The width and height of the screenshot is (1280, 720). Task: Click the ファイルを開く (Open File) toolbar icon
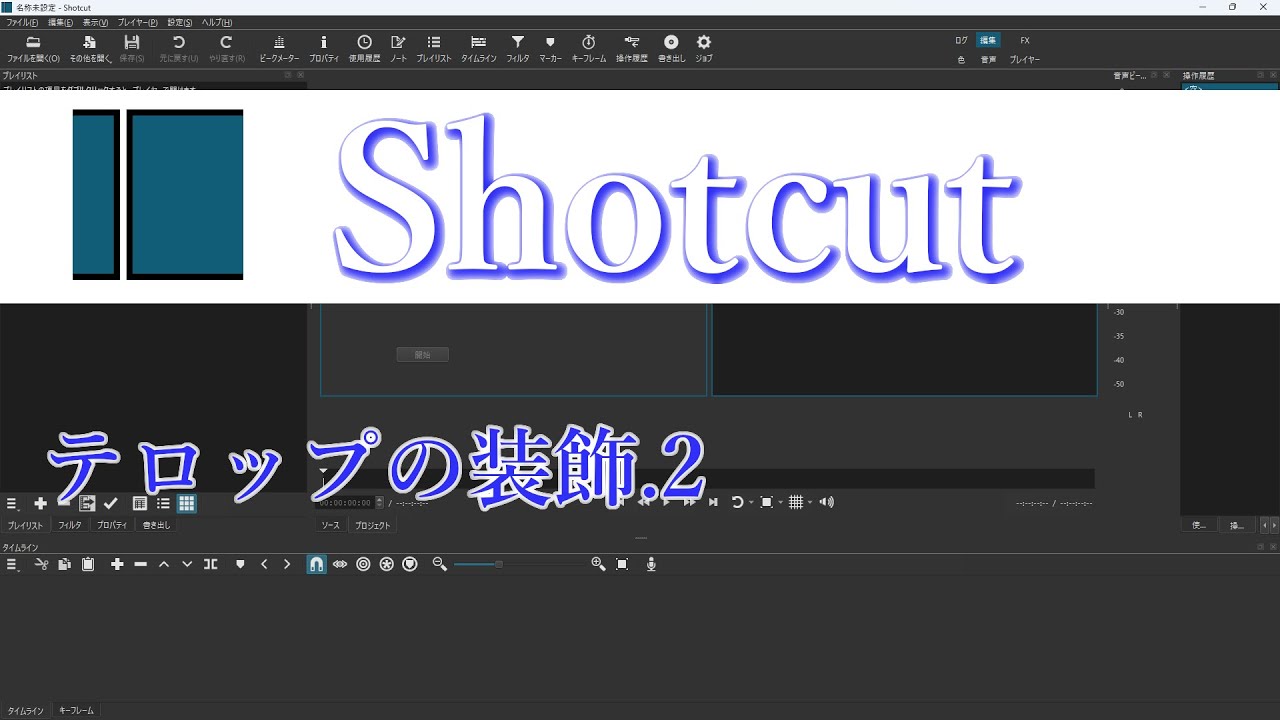[x=33, y=48]
